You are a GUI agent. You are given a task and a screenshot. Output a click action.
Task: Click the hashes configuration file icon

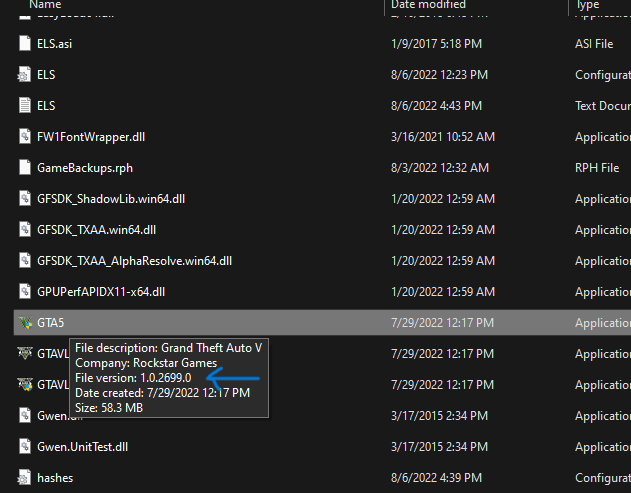(25, 477)
